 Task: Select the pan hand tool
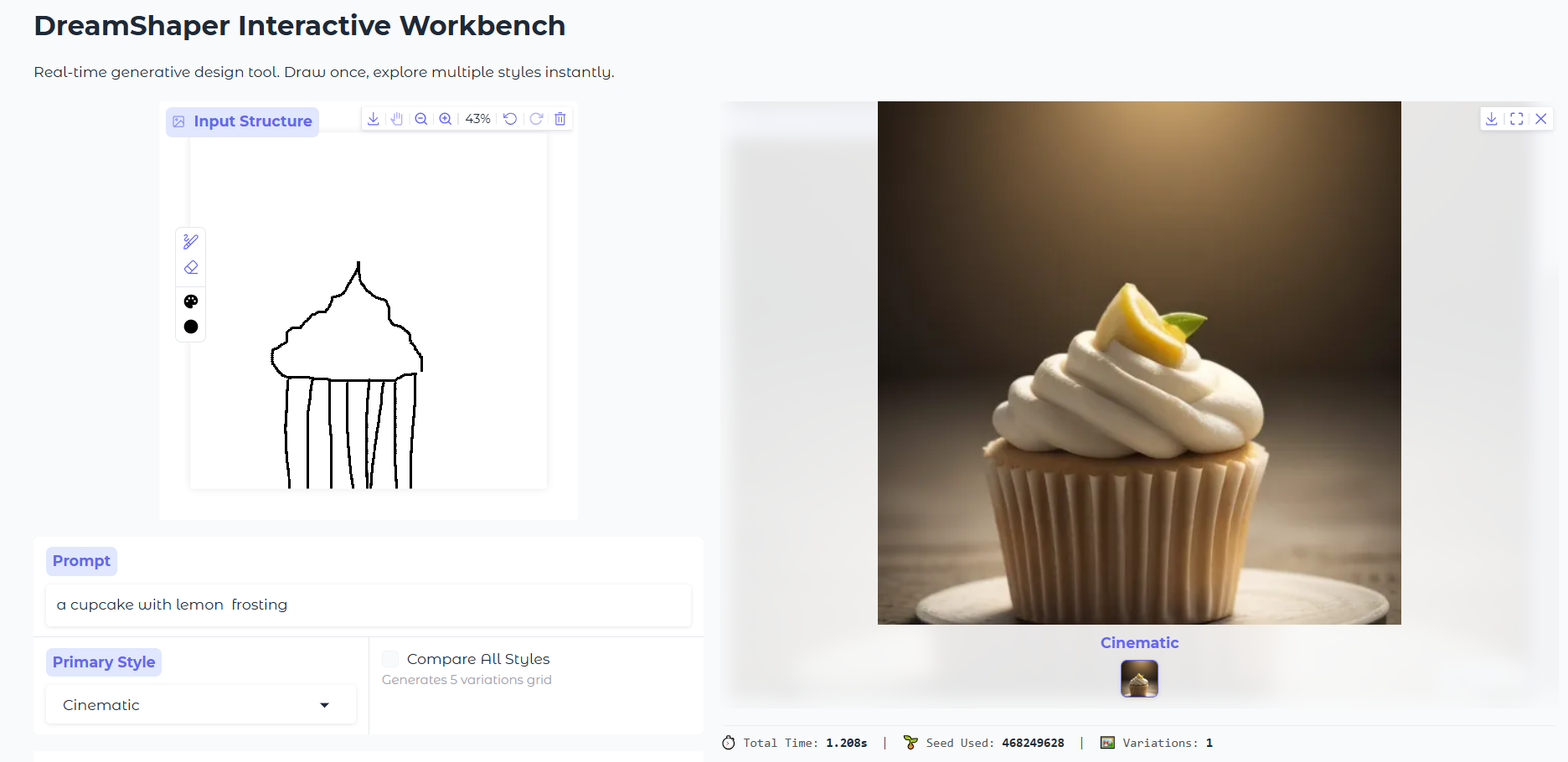(397, 119)
